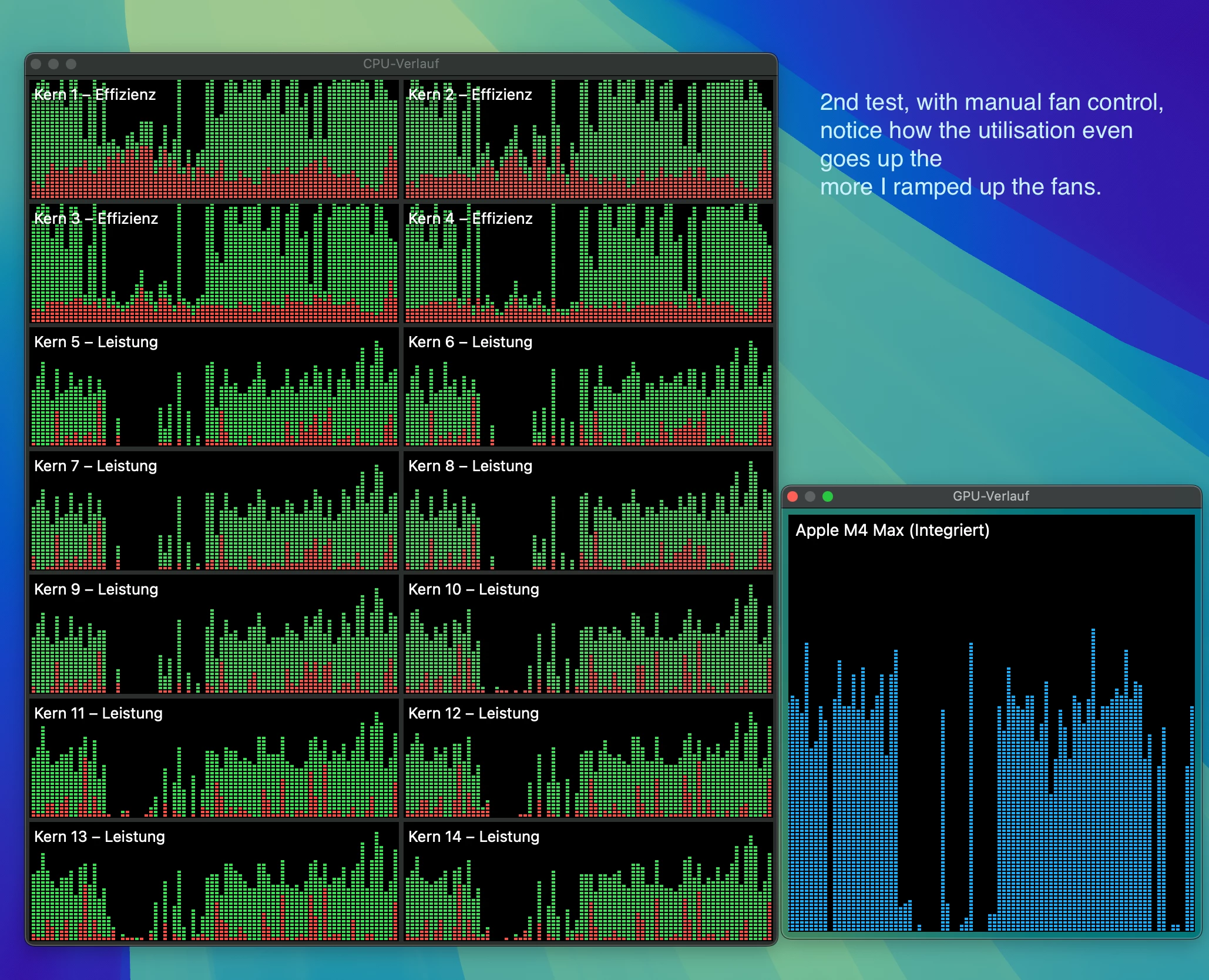Click the Kern 10 – Leistung graph
The height and width of the screenshot is (980, 1209).
tap(588, 634)
